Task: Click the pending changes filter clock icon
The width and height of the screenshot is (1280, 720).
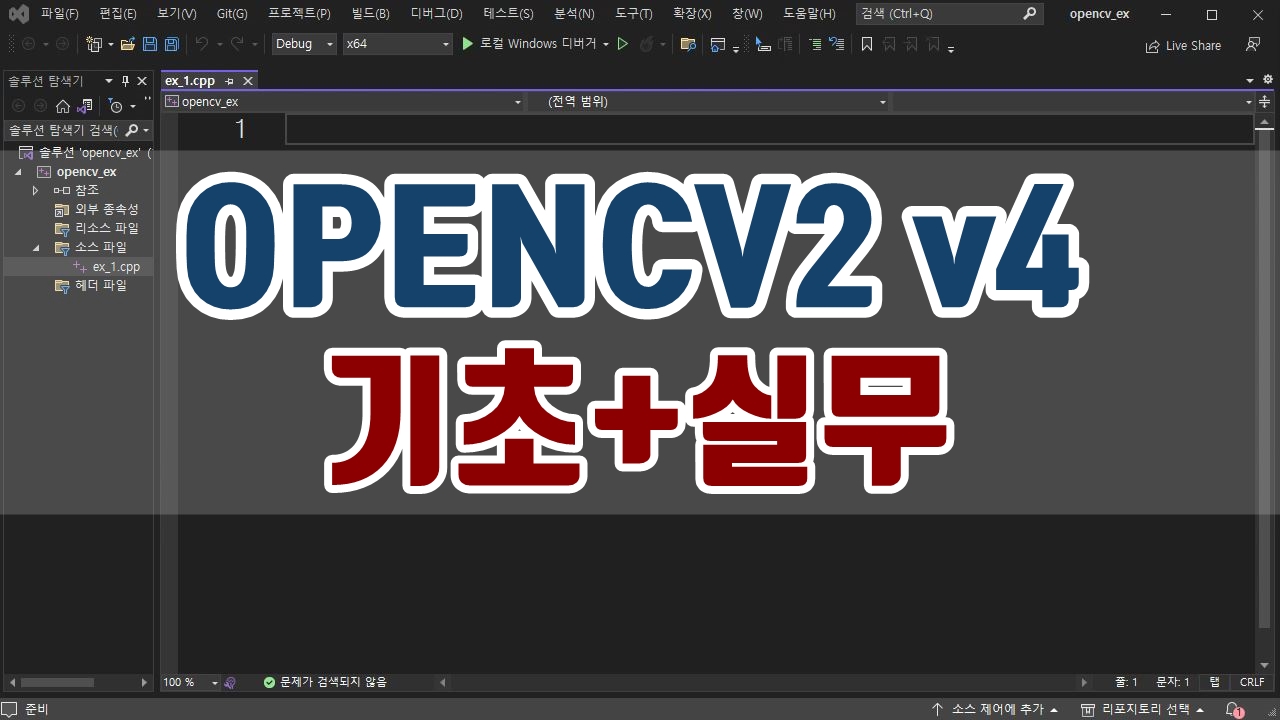Action: [x=116, y=106]
